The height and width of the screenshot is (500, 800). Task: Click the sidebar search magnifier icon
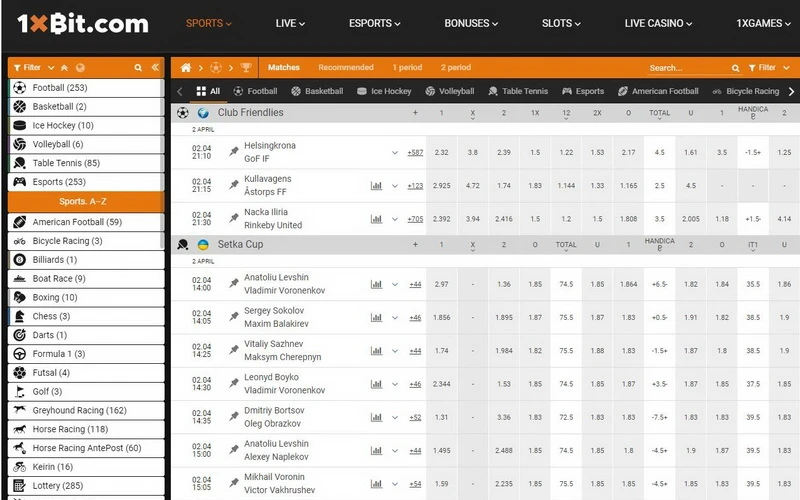click(138, 68)
